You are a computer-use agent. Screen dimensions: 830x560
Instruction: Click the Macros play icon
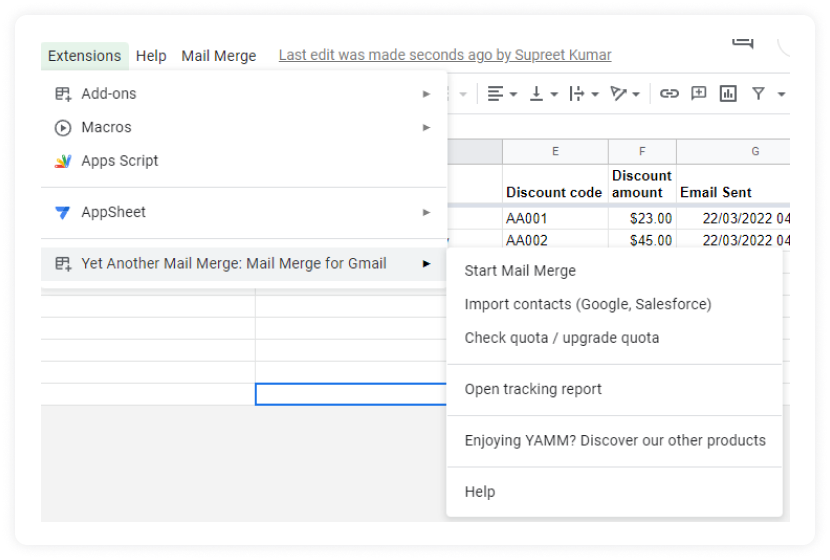coord(63,128)
